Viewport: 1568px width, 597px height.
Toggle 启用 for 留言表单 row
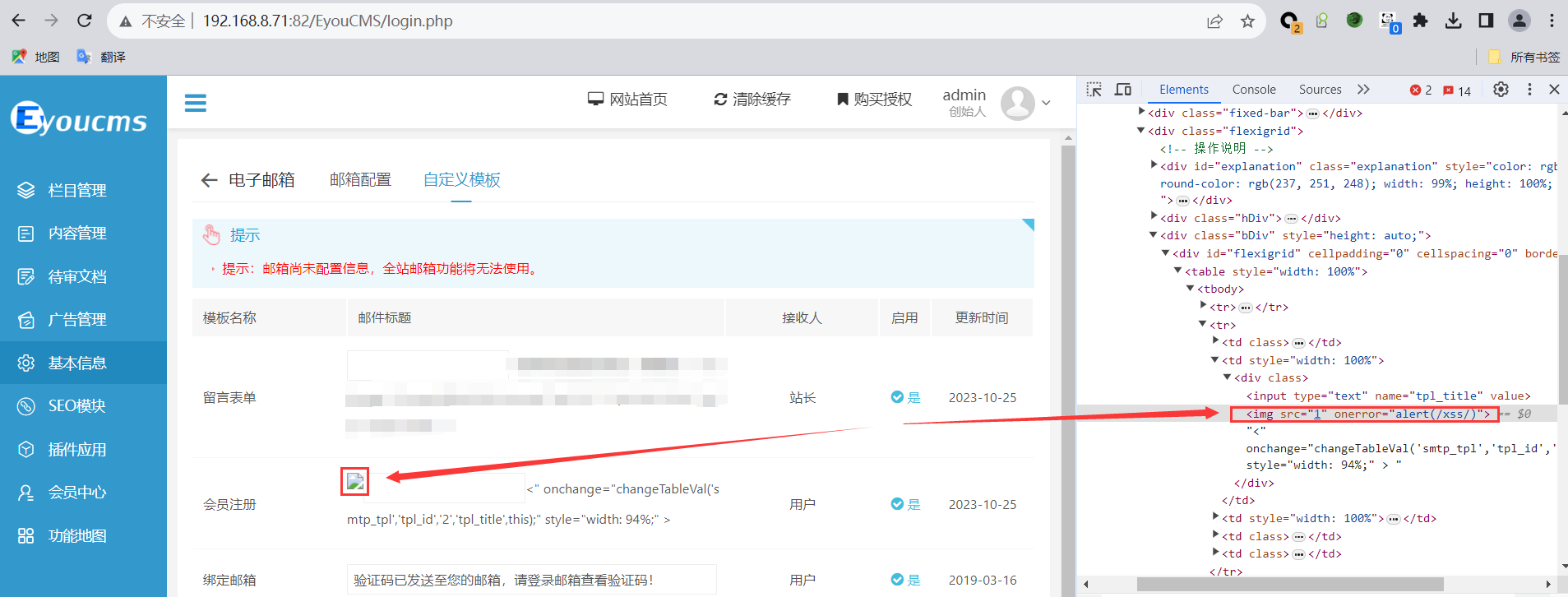904,397
